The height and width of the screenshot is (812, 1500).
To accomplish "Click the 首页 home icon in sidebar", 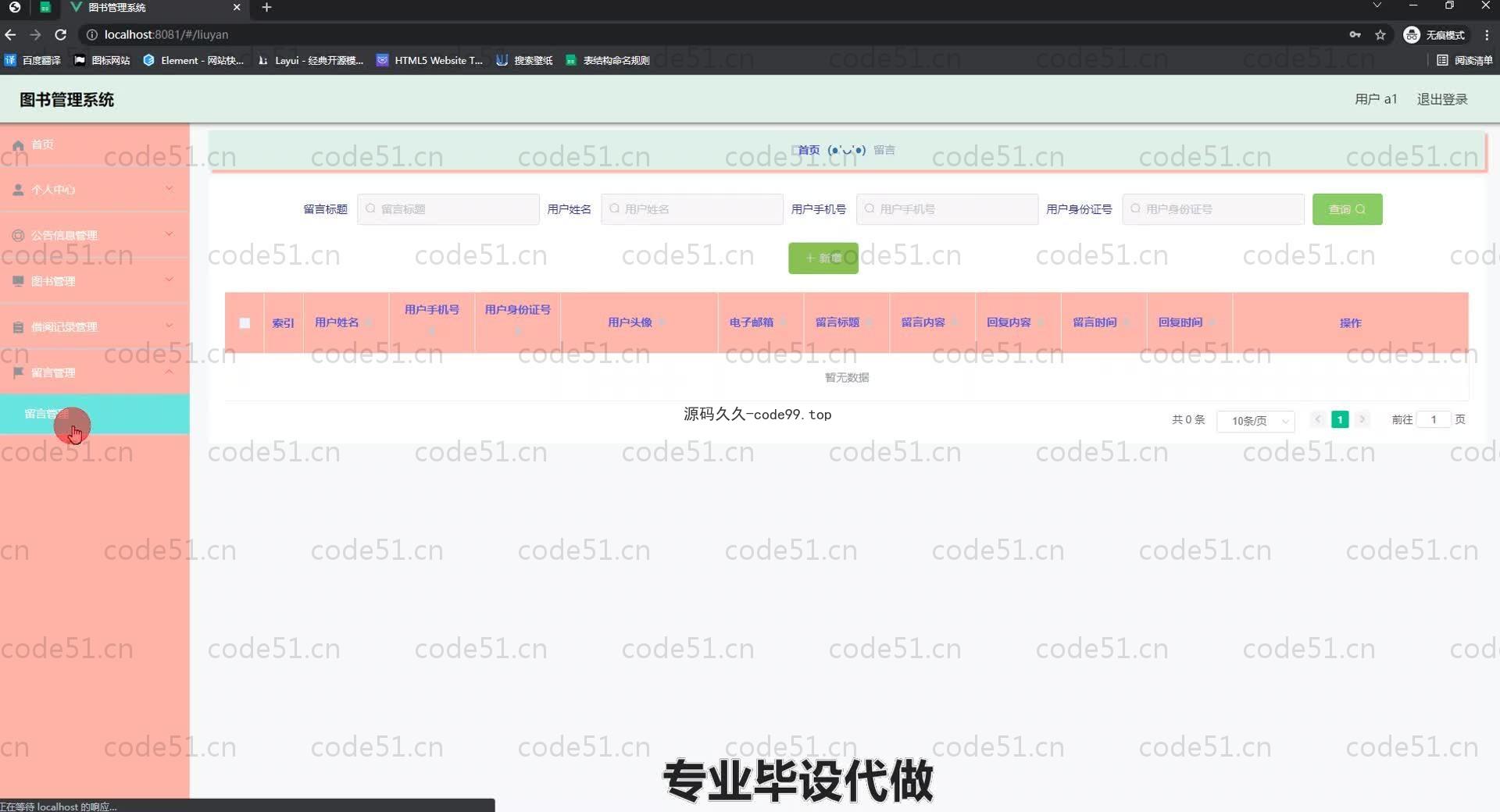I will pyautogui.click(x=18, y=145).
